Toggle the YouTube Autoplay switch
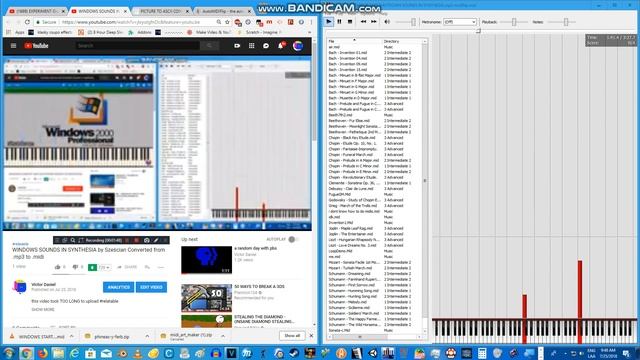 [292, 239]
